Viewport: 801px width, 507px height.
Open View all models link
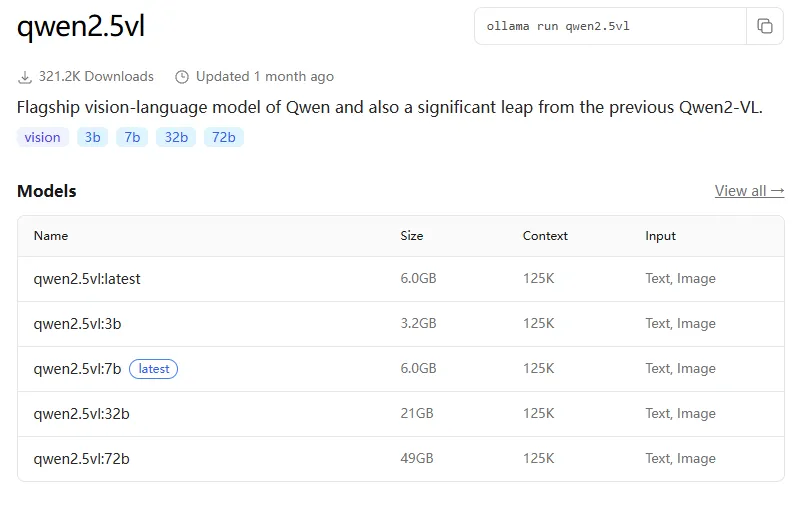click(x=749, y=191)
